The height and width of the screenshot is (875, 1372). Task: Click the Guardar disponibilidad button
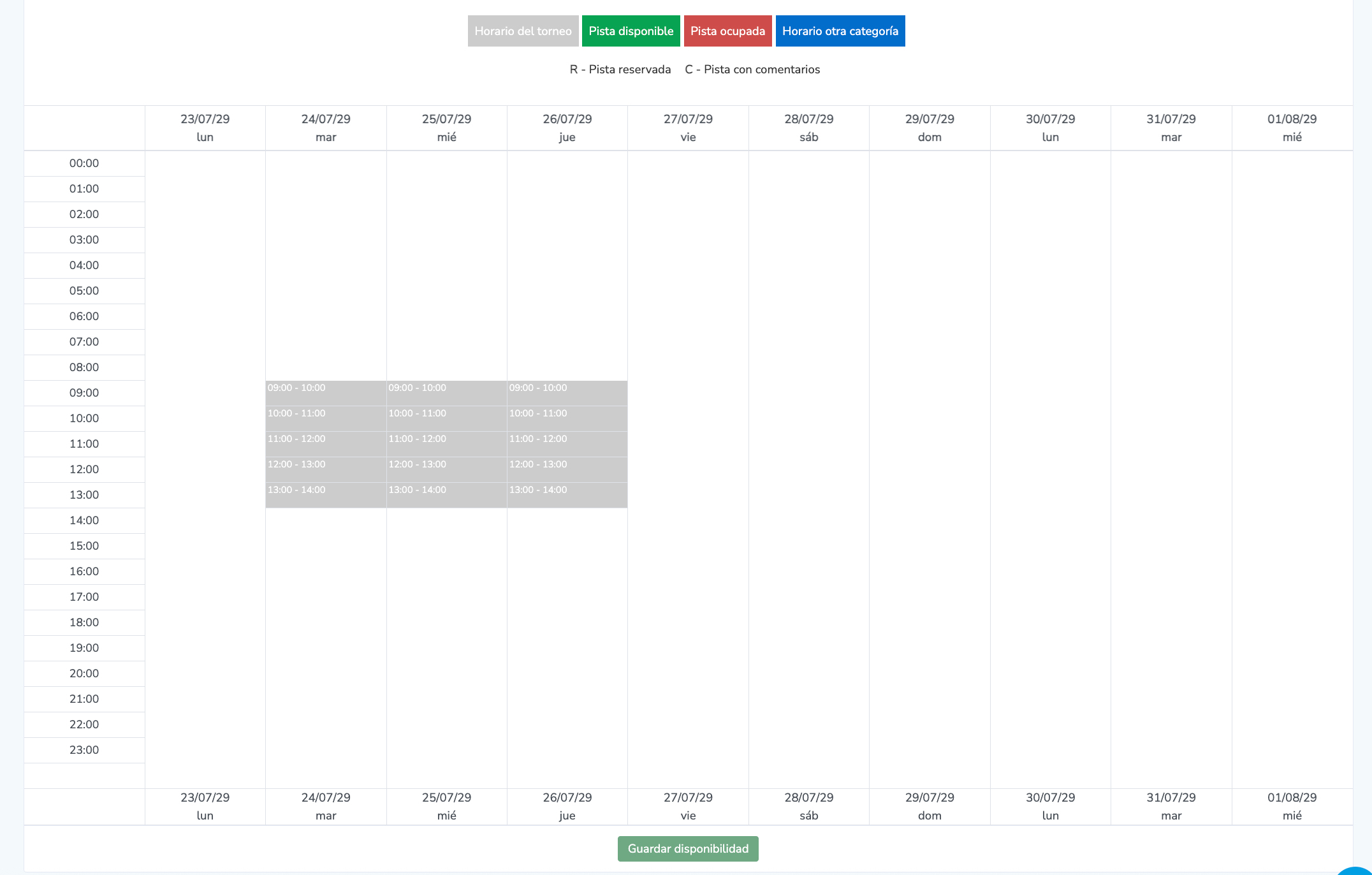coord(688,849)
